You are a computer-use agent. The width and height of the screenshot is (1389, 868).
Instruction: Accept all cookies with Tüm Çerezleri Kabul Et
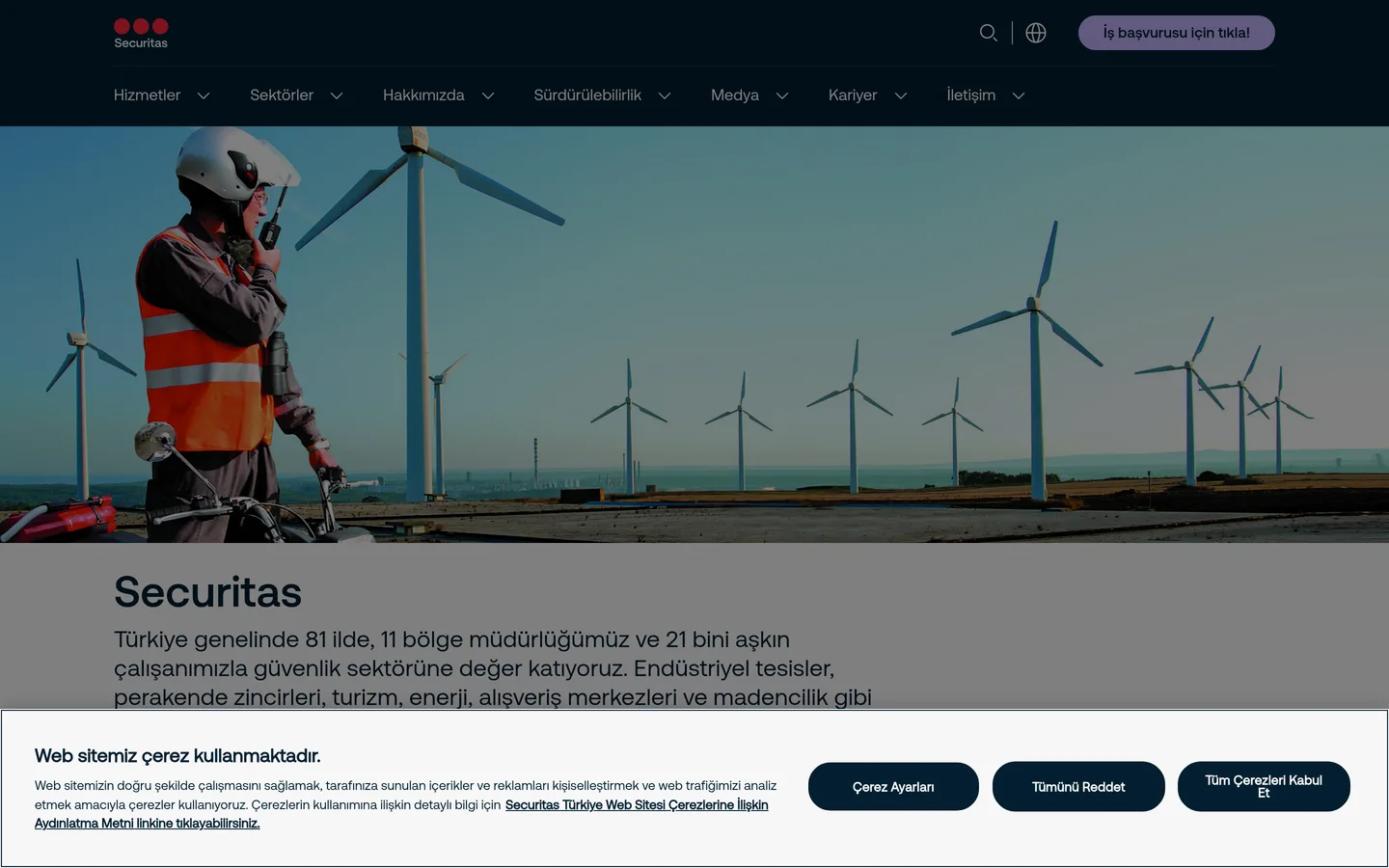pos(1264,787)
